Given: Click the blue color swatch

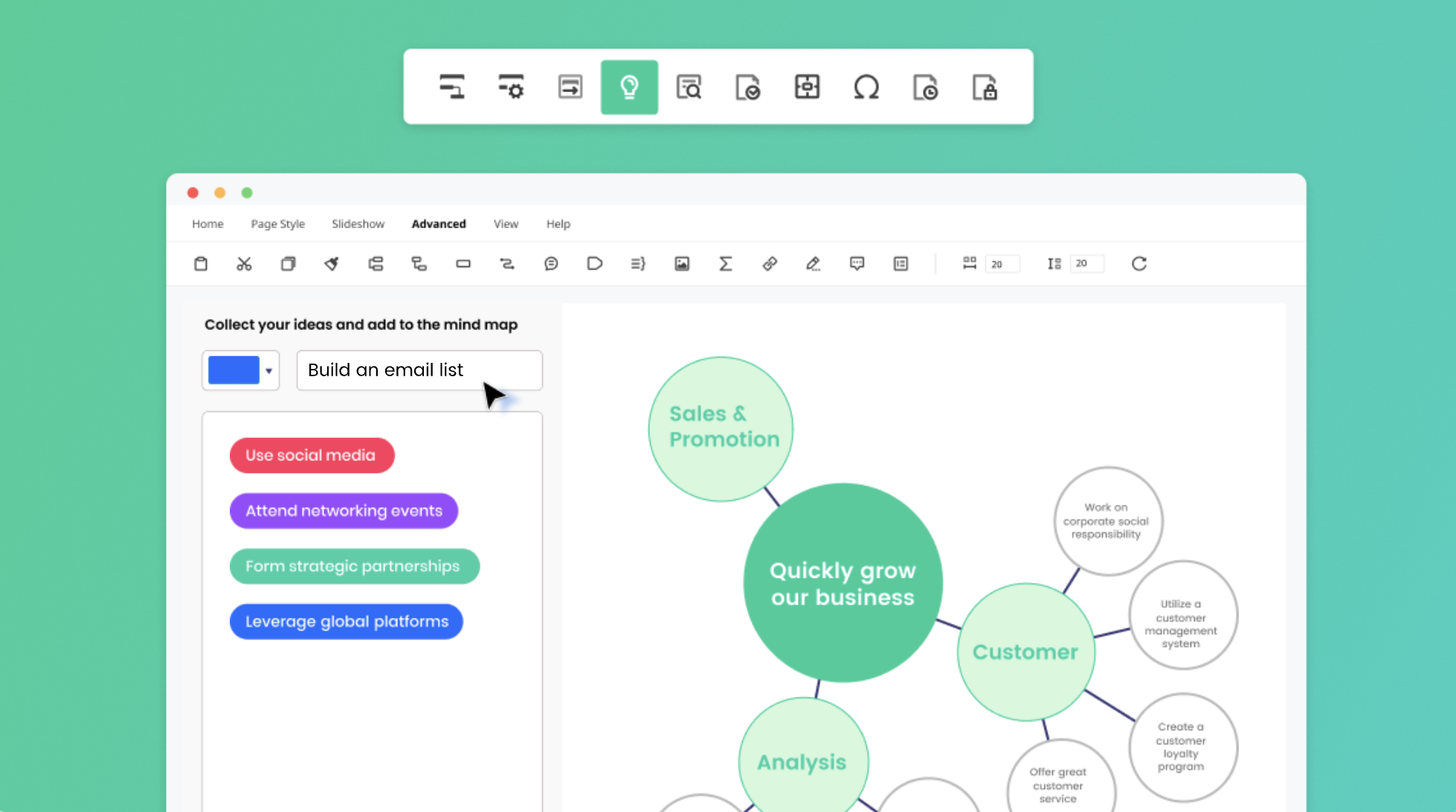Looking at the screenshot, I should pos(233,370).
